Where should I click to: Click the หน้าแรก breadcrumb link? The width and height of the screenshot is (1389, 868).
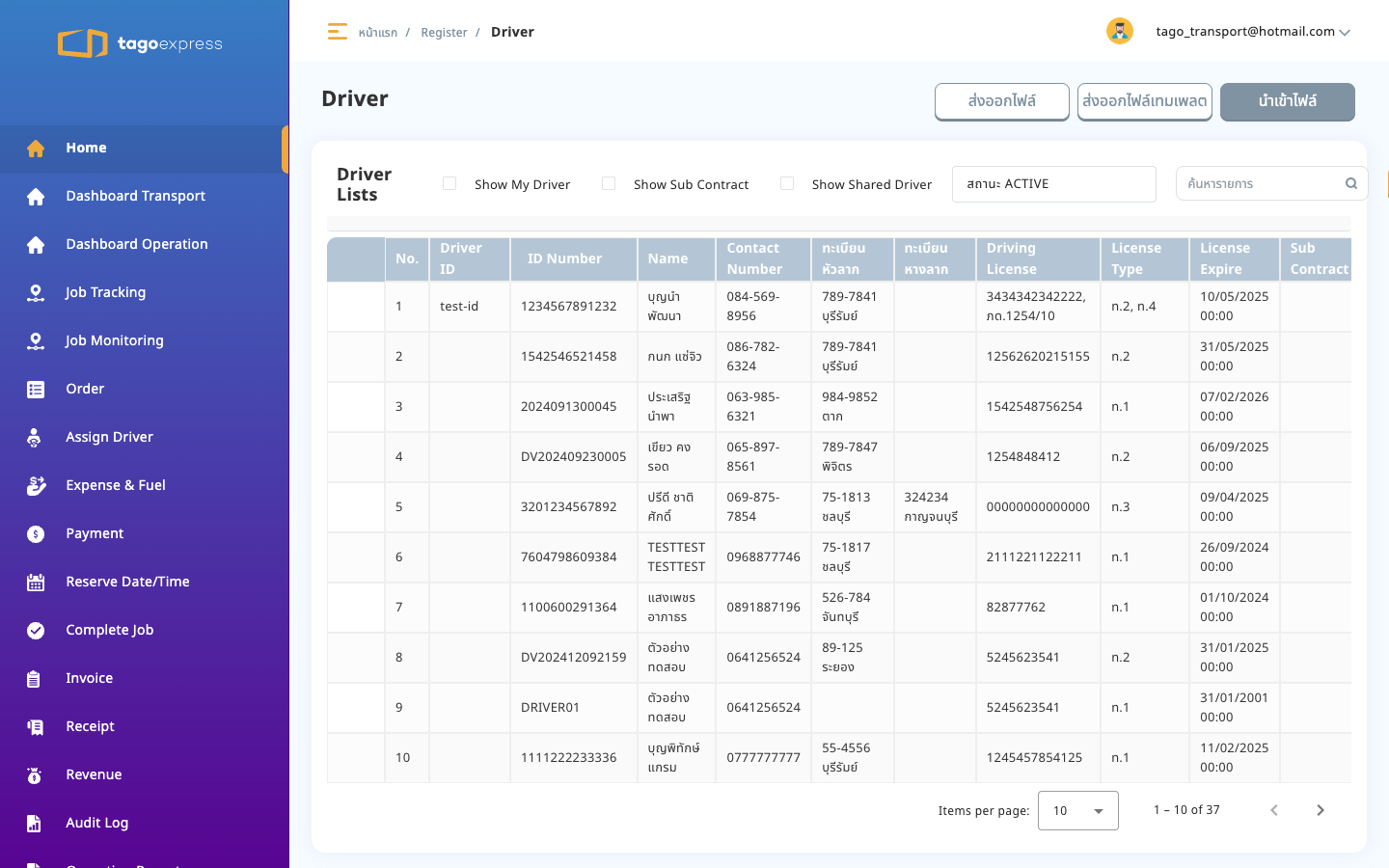coord(378,33)
